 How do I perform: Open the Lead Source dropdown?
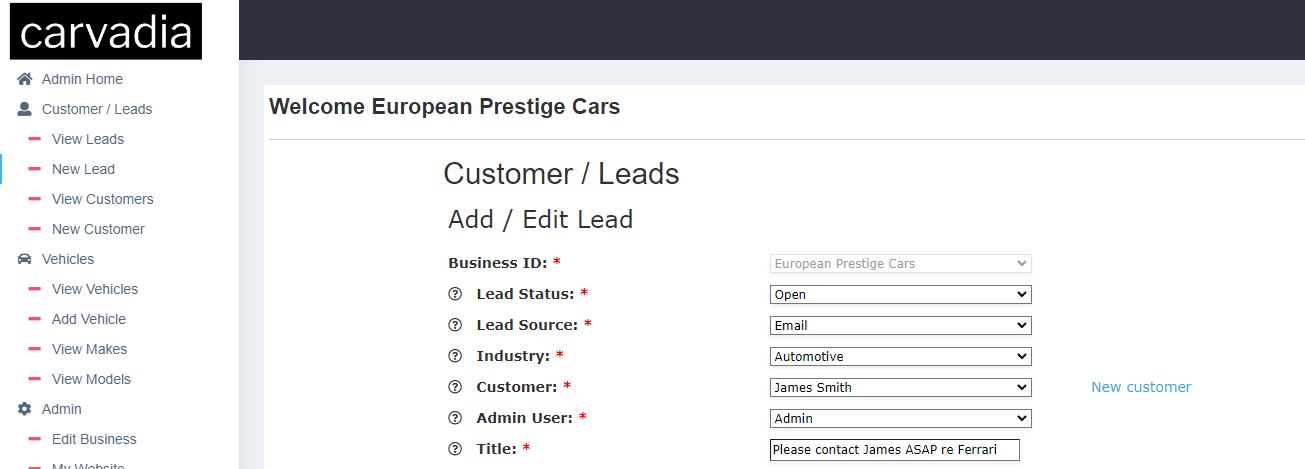click(900, 326)
